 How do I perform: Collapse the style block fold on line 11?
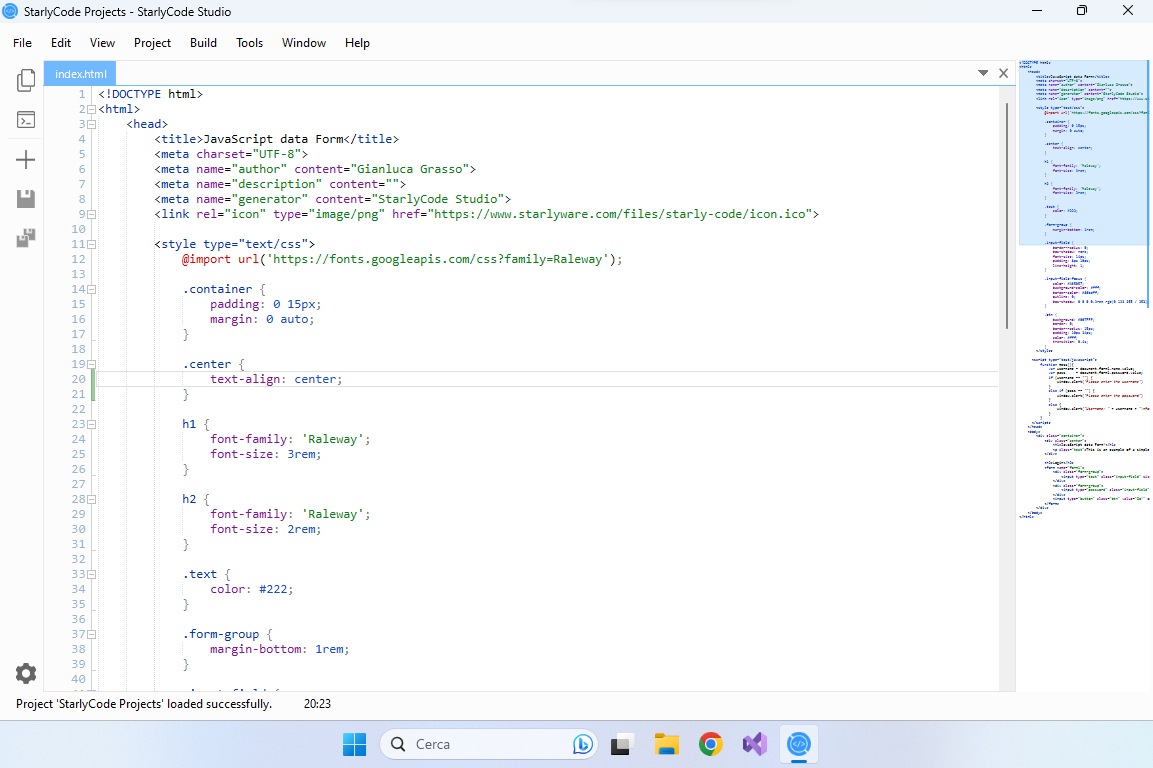click(x=92, y=244)
